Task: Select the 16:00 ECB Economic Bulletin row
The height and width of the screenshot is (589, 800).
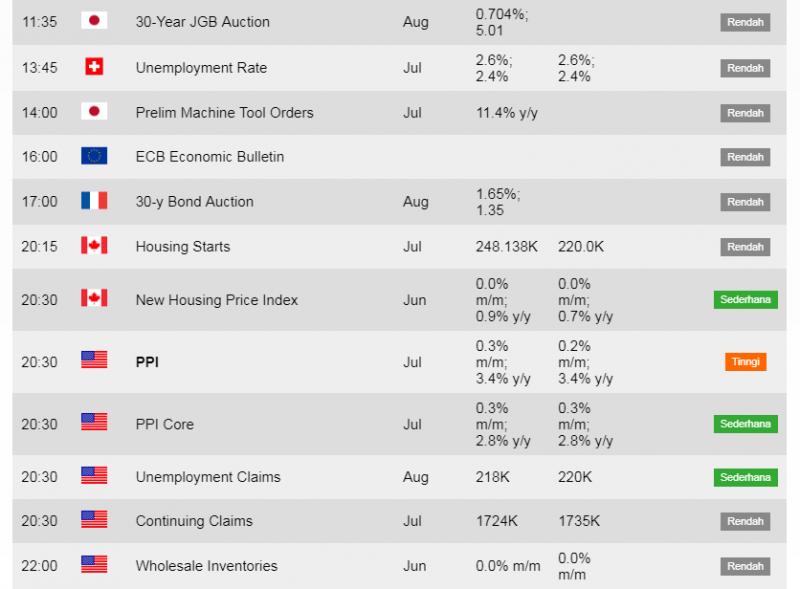Action: pos(399,157)
